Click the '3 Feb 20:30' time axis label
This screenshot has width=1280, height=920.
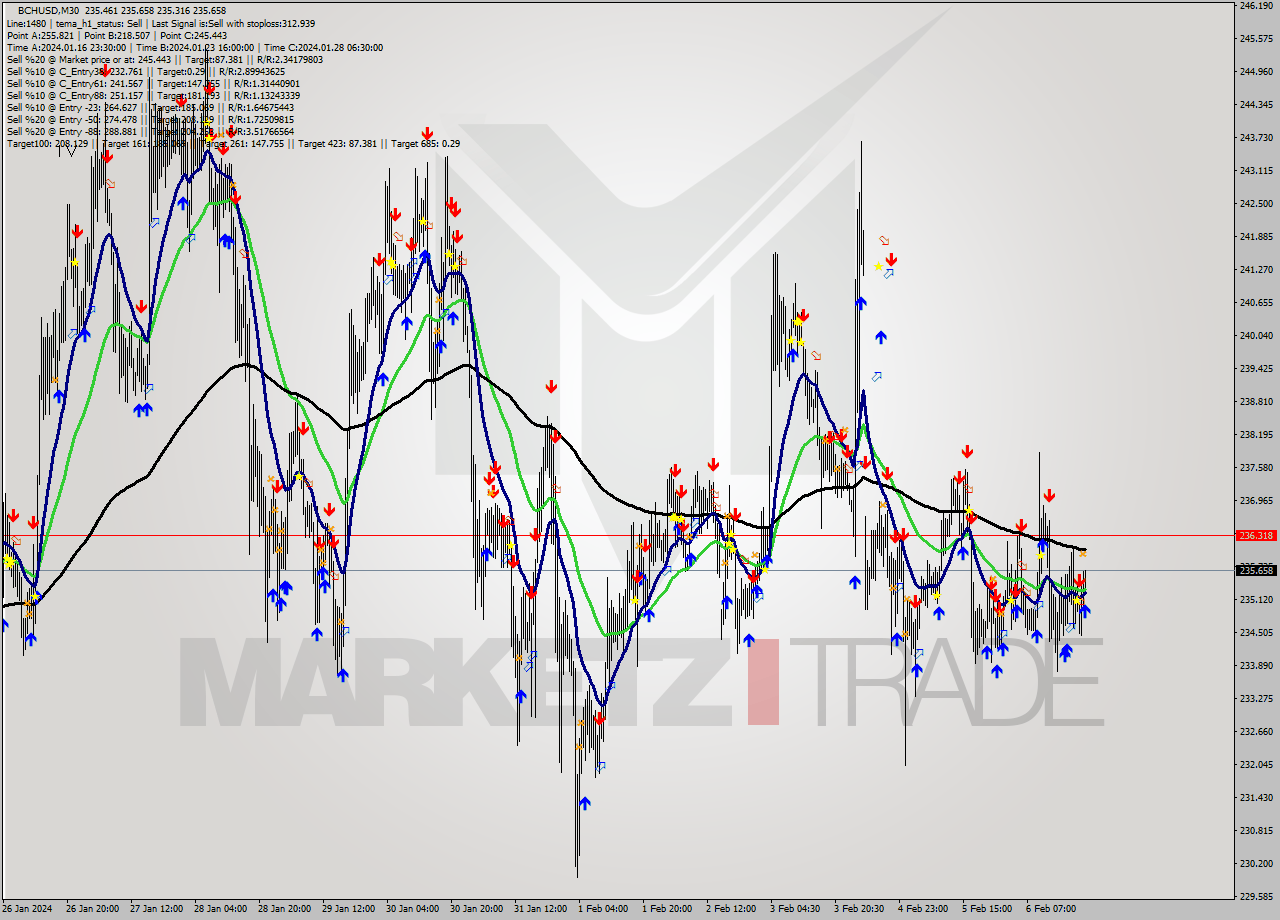coord(860,909)
